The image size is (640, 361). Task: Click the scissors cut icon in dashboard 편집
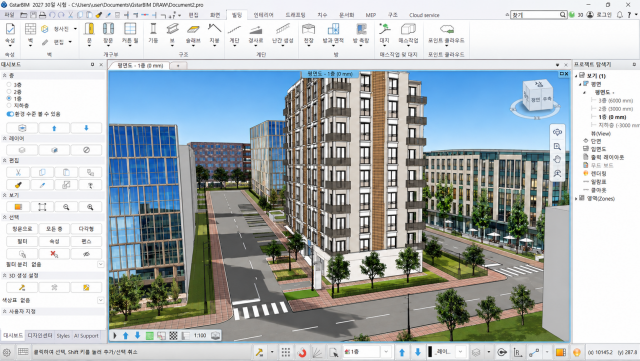[x=18, y=172]
